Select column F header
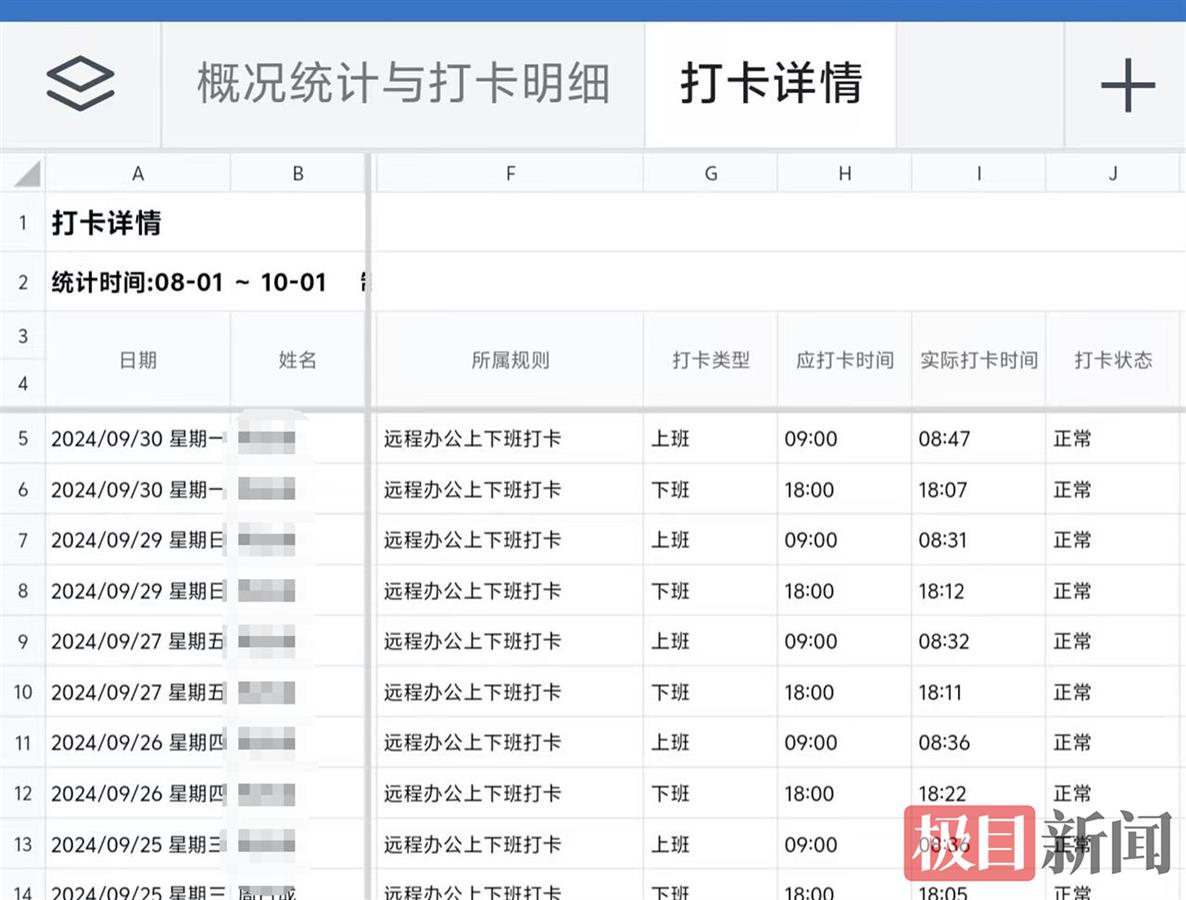Screen dimensions: 1186x900 click(510, 173)
